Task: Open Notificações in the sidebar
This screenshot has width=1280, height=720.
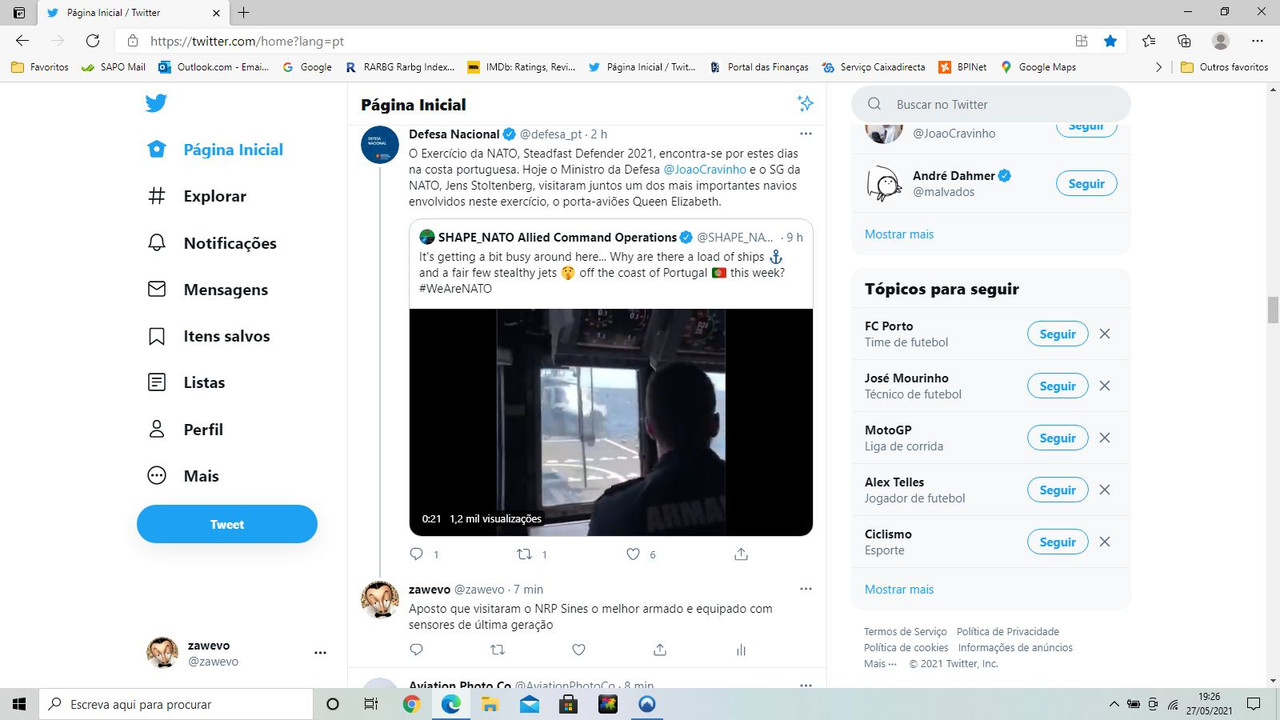Action: point(212,243)
